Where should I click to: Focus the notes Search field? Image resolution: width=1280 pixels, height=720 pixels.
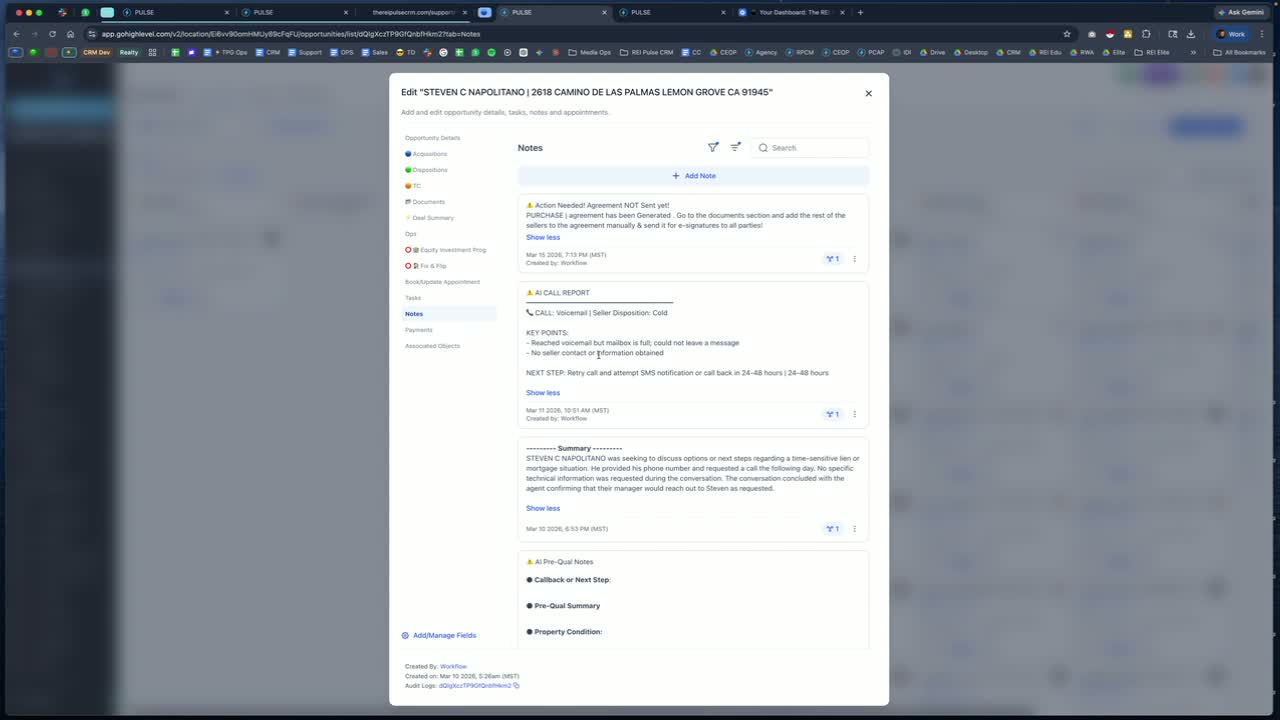[810, 148]
